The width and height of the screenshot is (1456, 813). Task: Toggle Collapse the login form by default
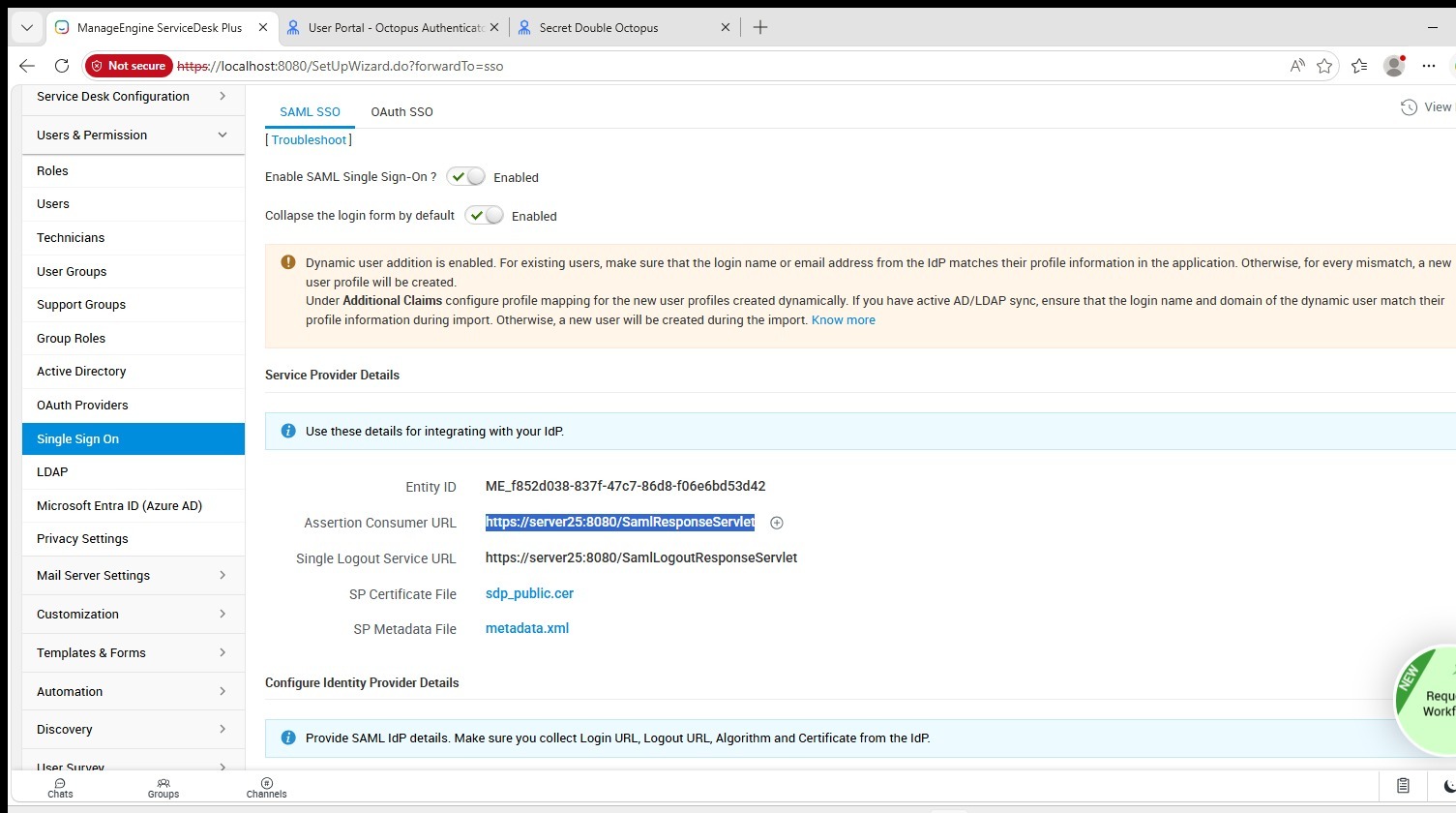pyautogui.click(x=484, y=215)
